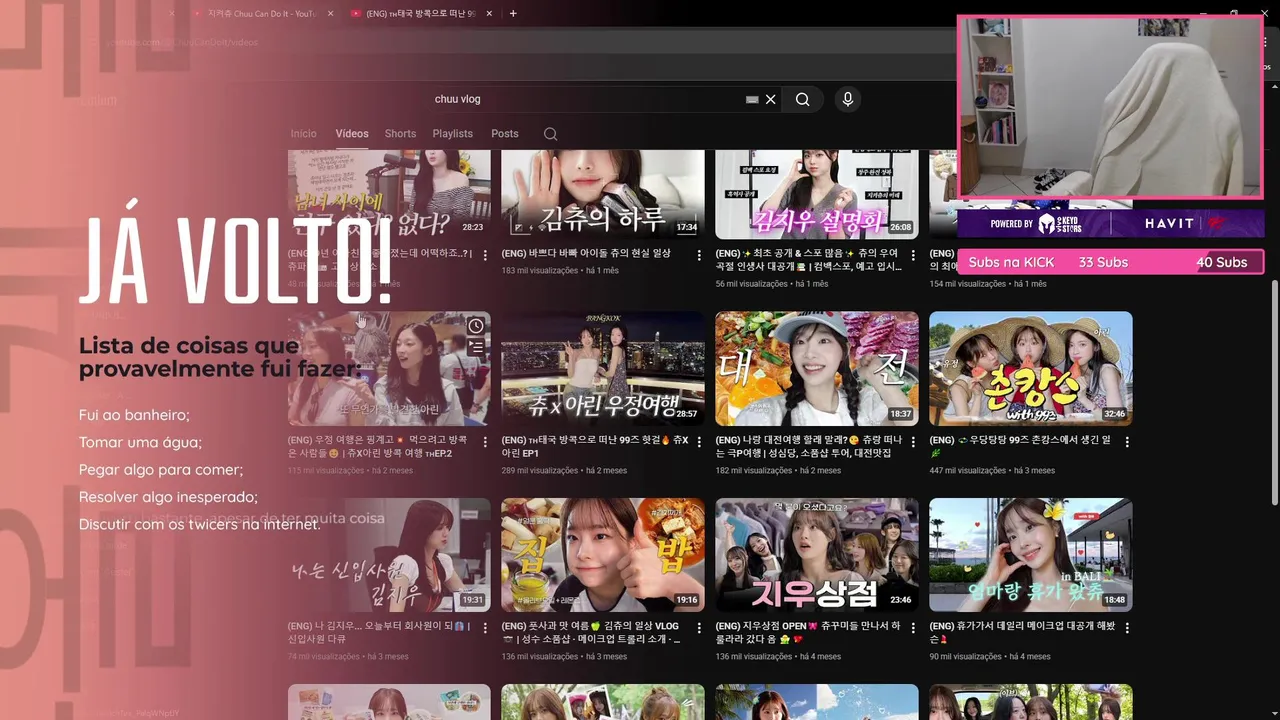The image size is (1280, 720).
Task: Open three-dot menu for 휴가가서 데일리 메이크업 video
Action: click(1127, 628)
